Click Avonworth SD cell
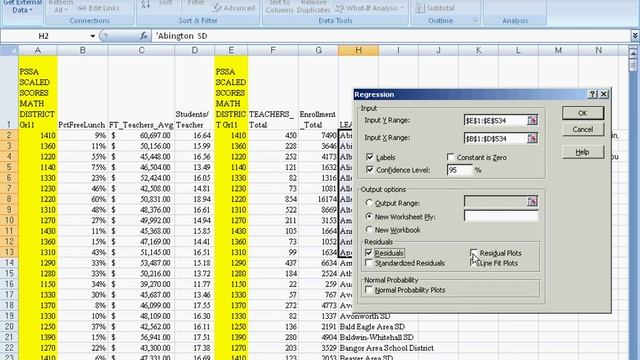 (364, 316)
